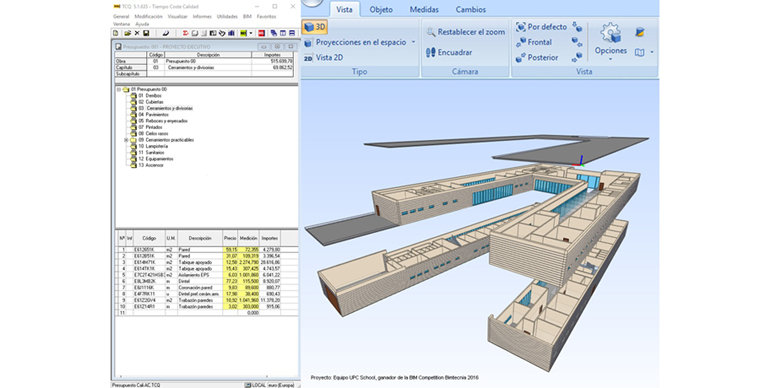Image resolution: width=770 pixels, height=388 pixels.
Task: Select the Posterior view icon
Action: click(x=521, y=58)
